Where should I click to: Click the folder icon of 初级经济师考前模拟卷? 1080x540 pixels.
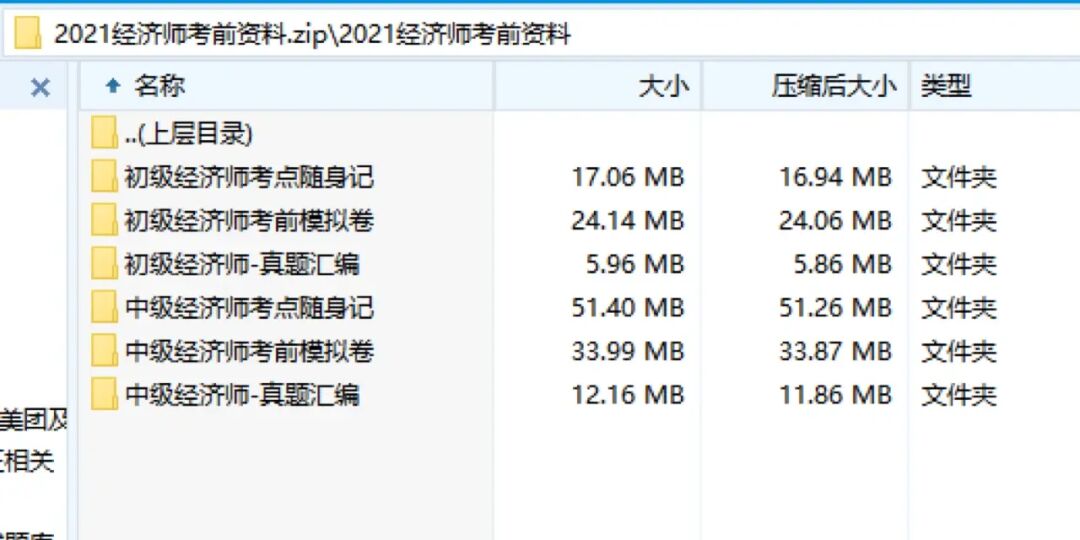(x=104, y=220)
